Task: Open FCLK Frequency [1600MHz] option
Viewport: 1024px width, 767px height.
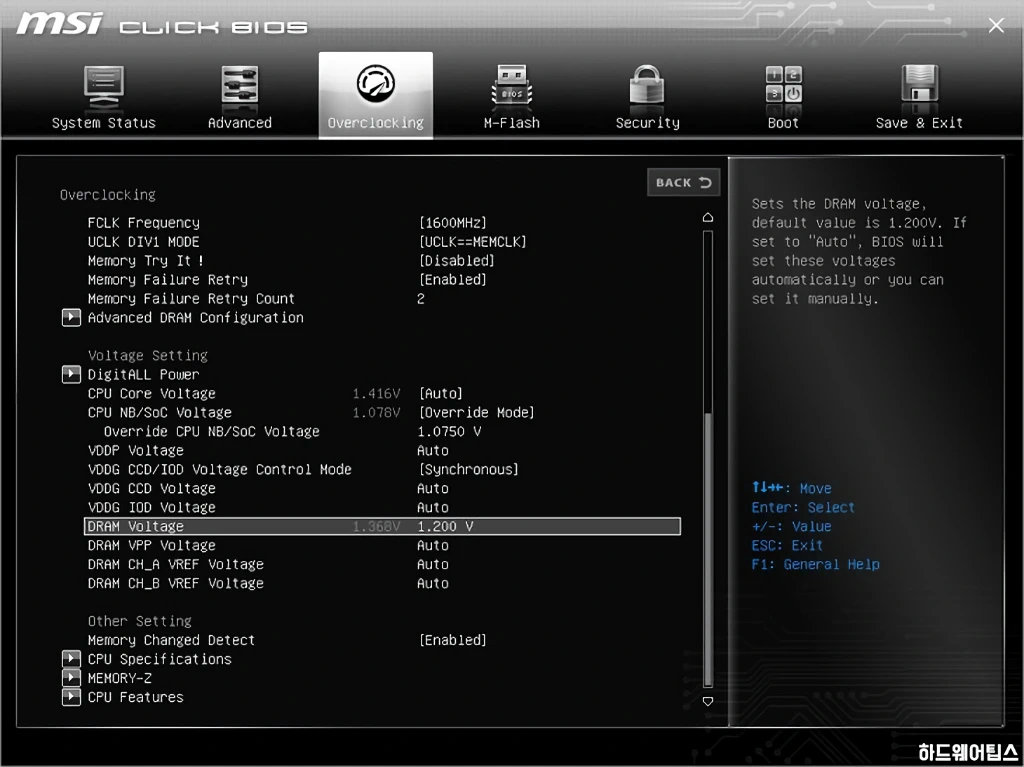Action: pyautogui.click(x=453, y=223)
